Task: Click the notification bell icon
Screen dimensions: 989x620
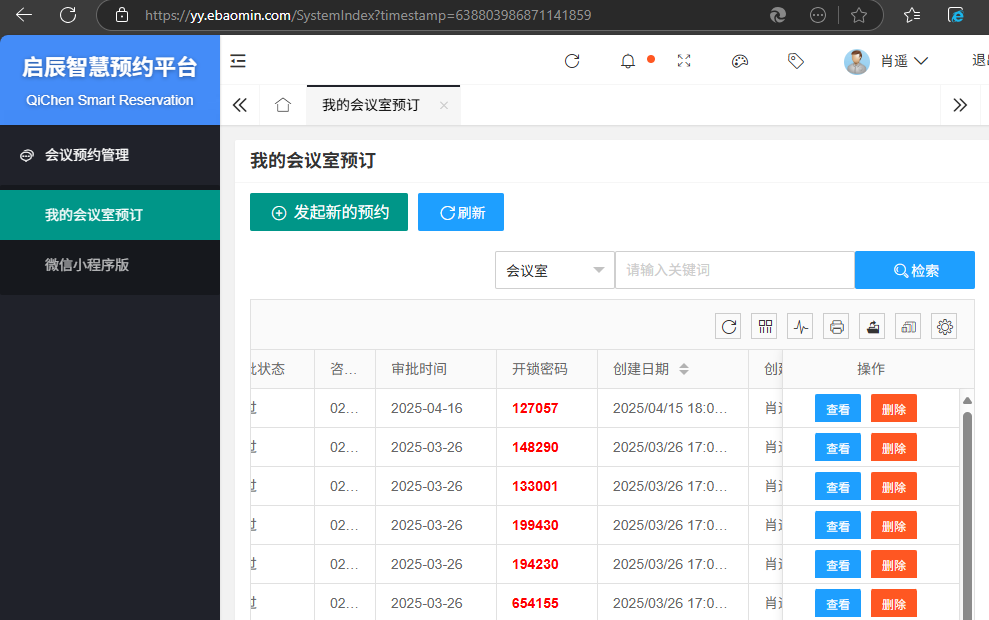Action: (x=628, y=61)
